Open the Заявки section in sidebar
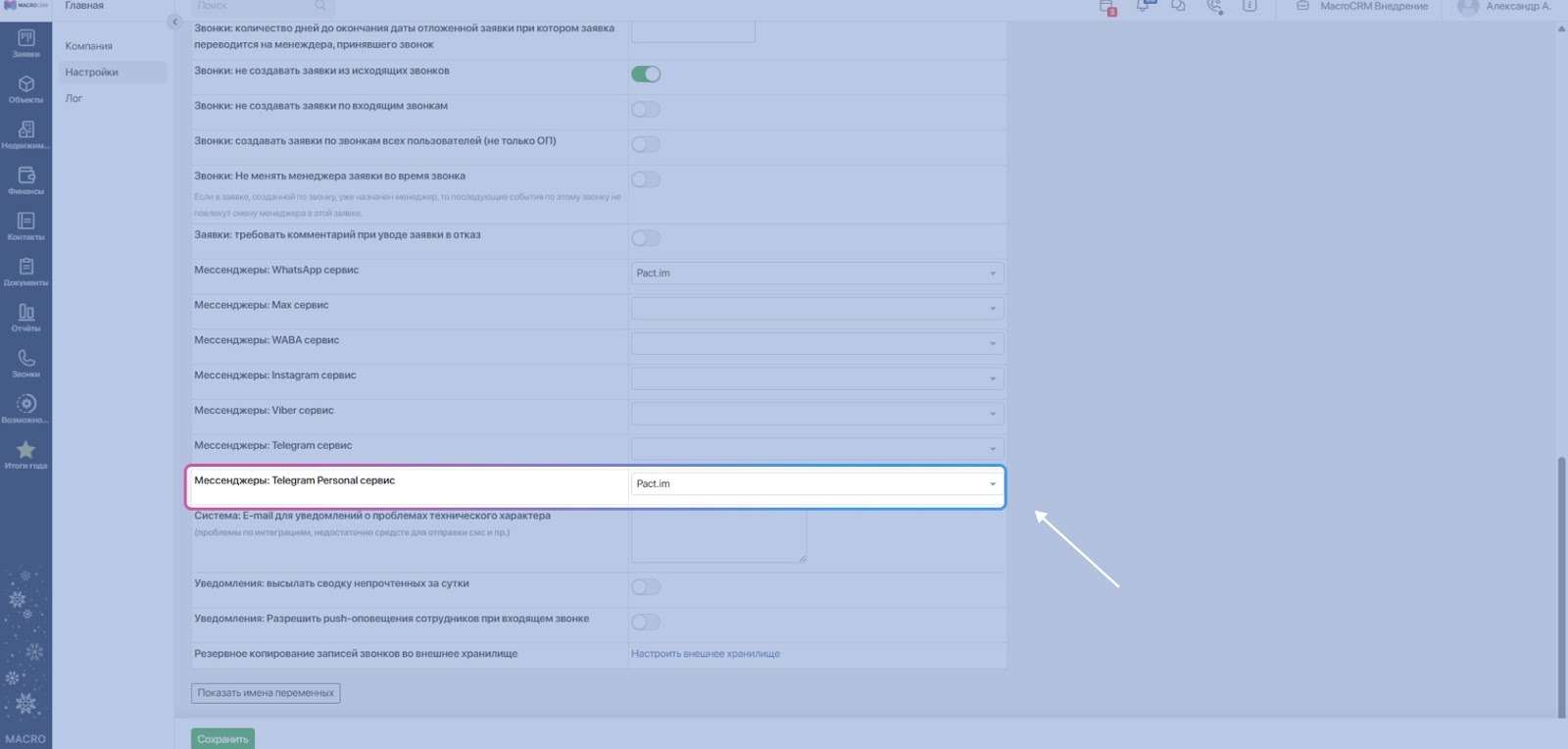Image resolution: width=1568 pixels, height=749 pixels. tap(25, 43)
